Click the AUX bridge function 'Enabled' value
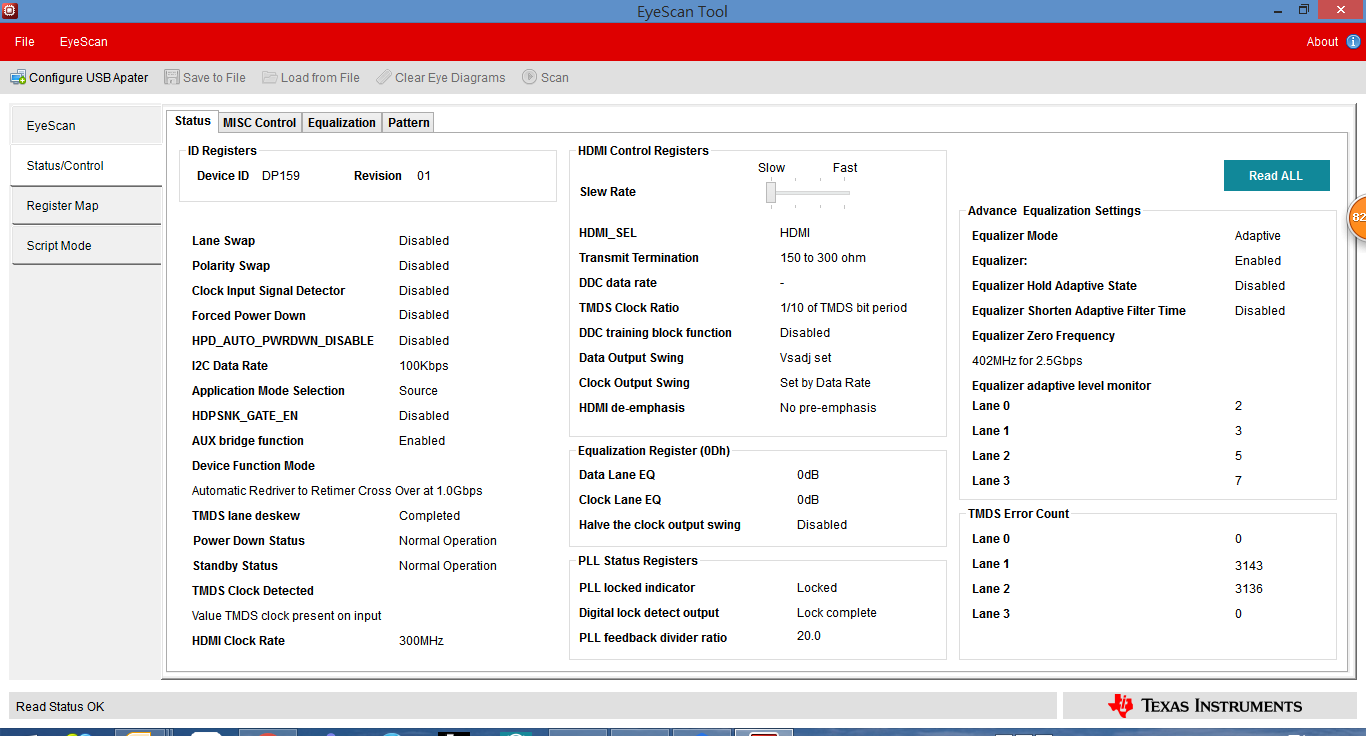This screenshot has height=736, width=1366. point(422,441)
